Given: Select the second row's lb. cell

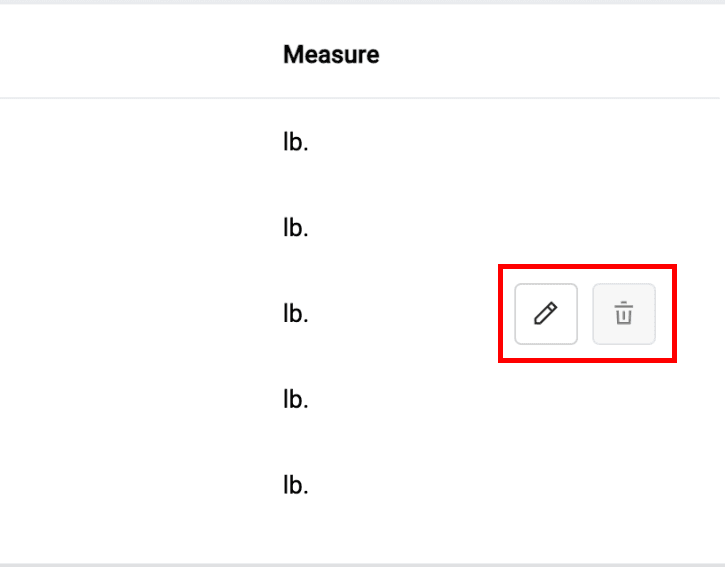Looking at the screenshot, I should [296, 228].
